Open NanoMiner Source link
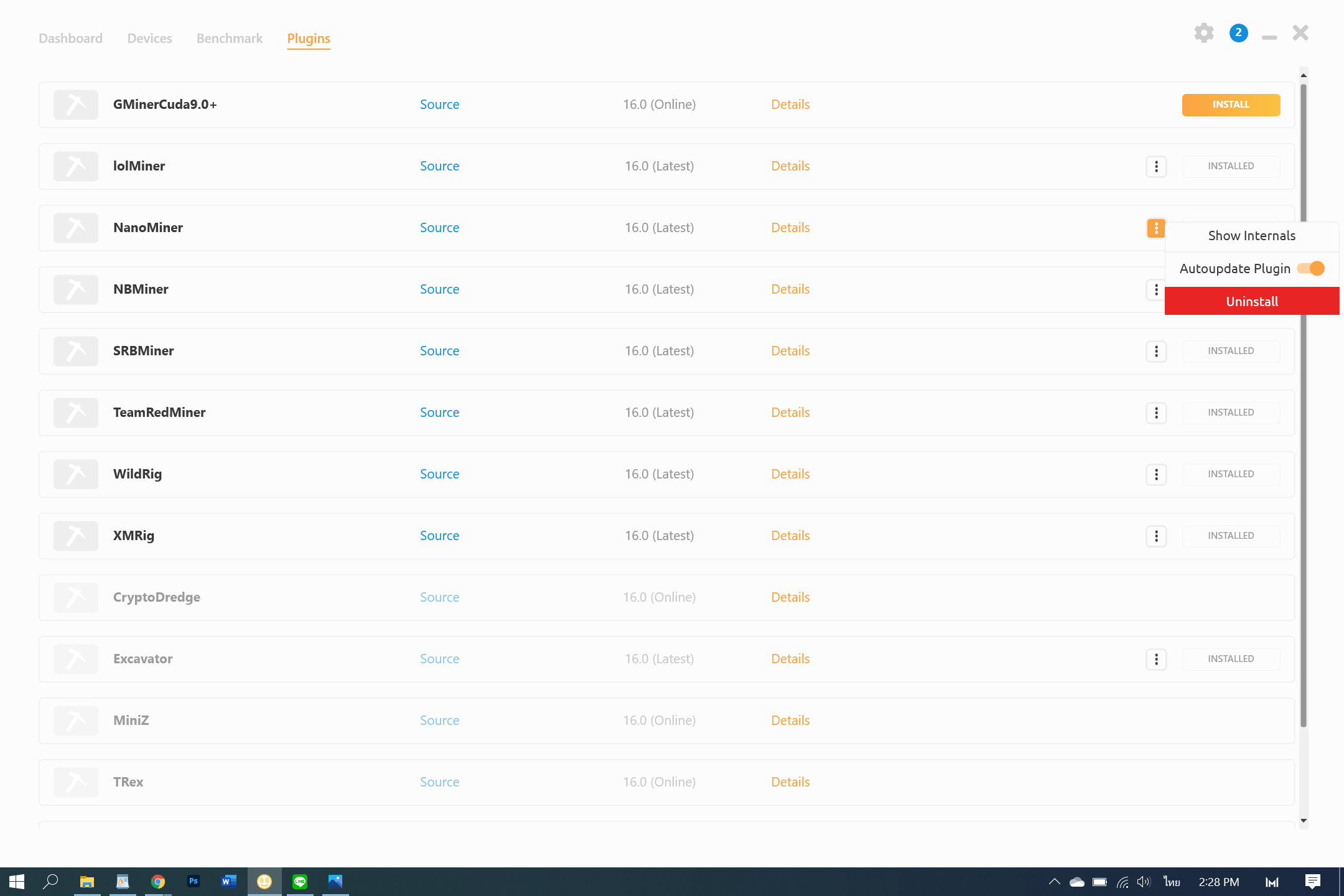 click(x=439, y=228)
